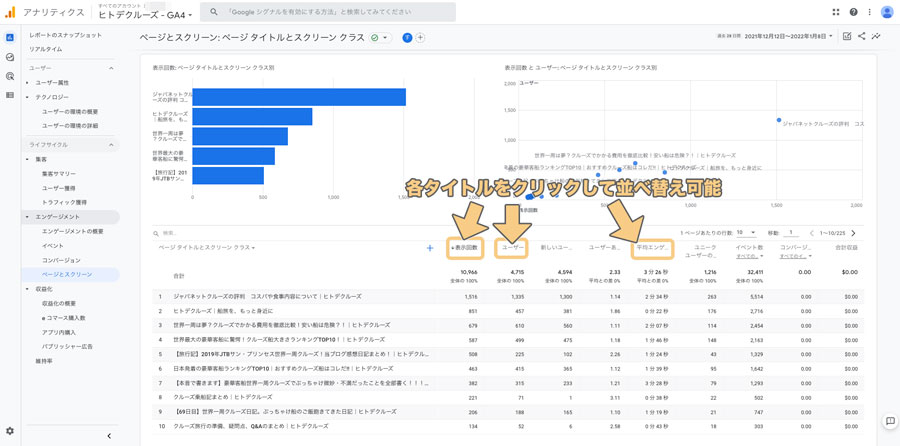The image size is (900, 446).
Task: Click the ジャパネットクルーズの評判 bar in chart
Action: [x=299, y=97]
